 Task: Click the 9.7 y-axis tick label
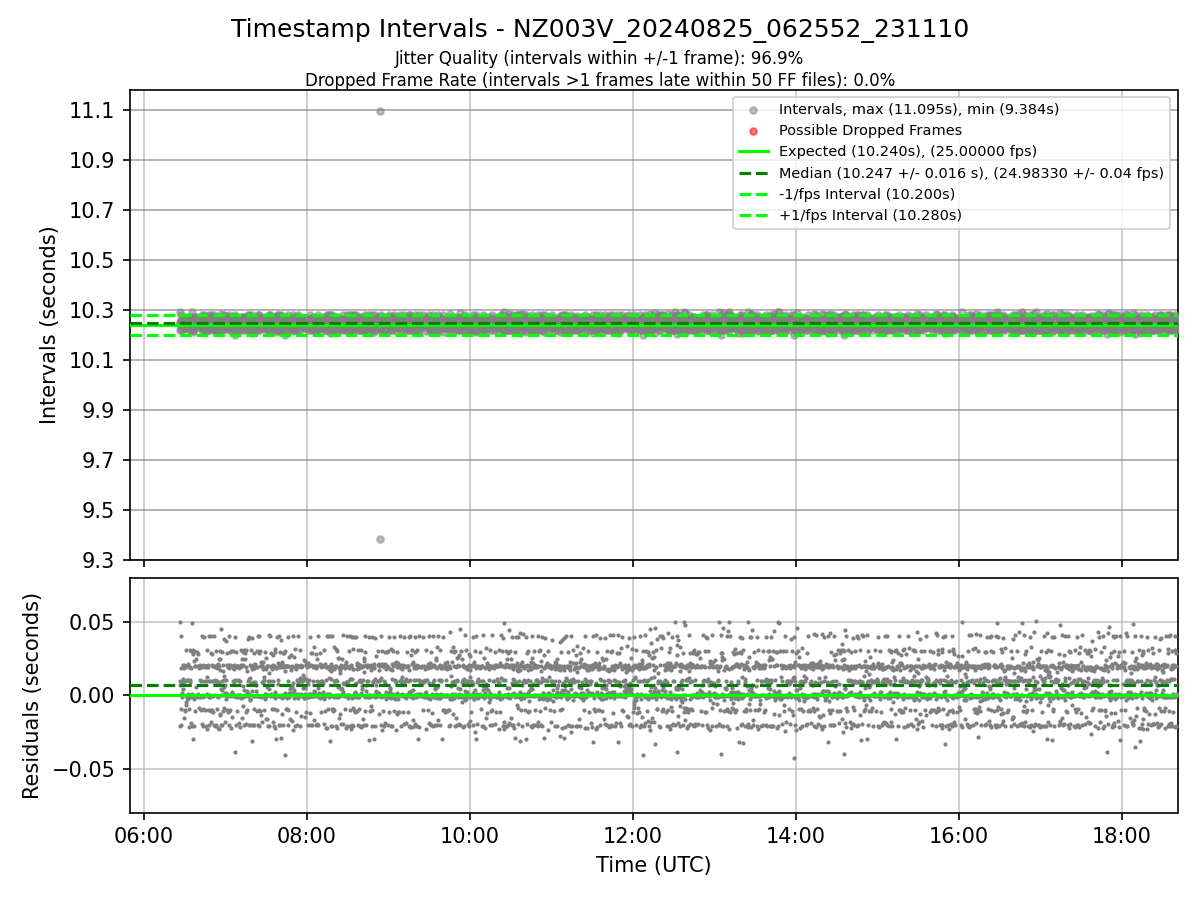point(100,460)
